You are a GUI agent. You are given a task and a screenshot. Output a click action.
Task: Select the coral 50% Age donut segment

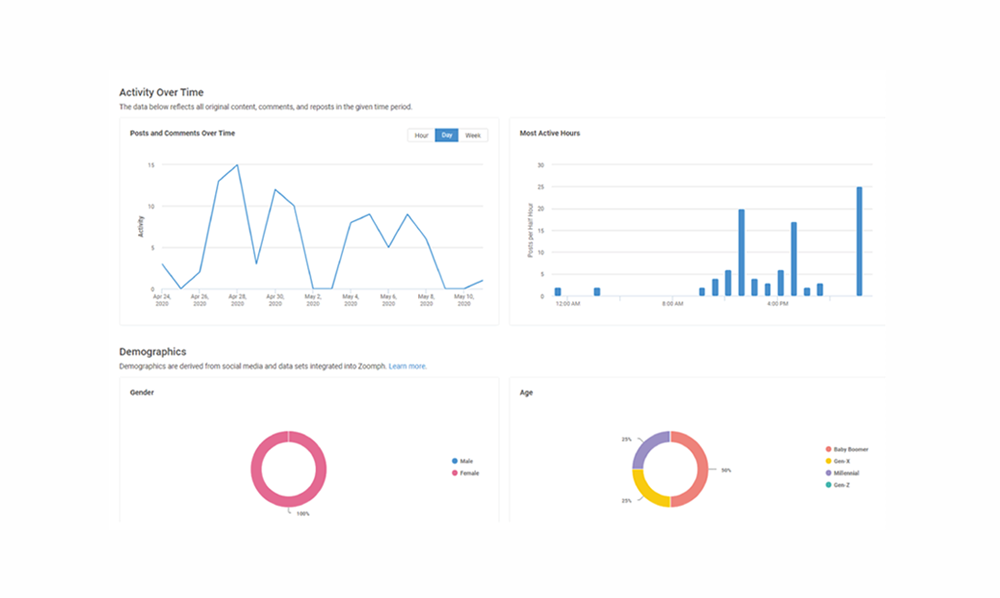(702, 469)
